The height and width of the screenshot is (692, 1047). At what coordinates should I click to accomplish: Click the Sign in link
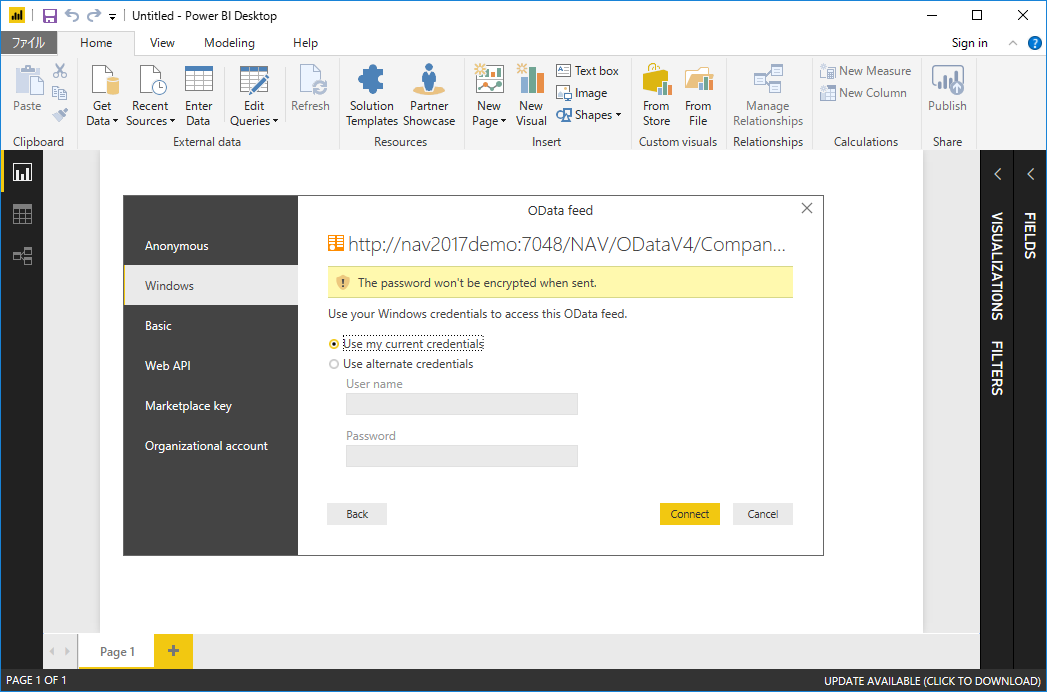pyautogui.click(x=970, y=43)
